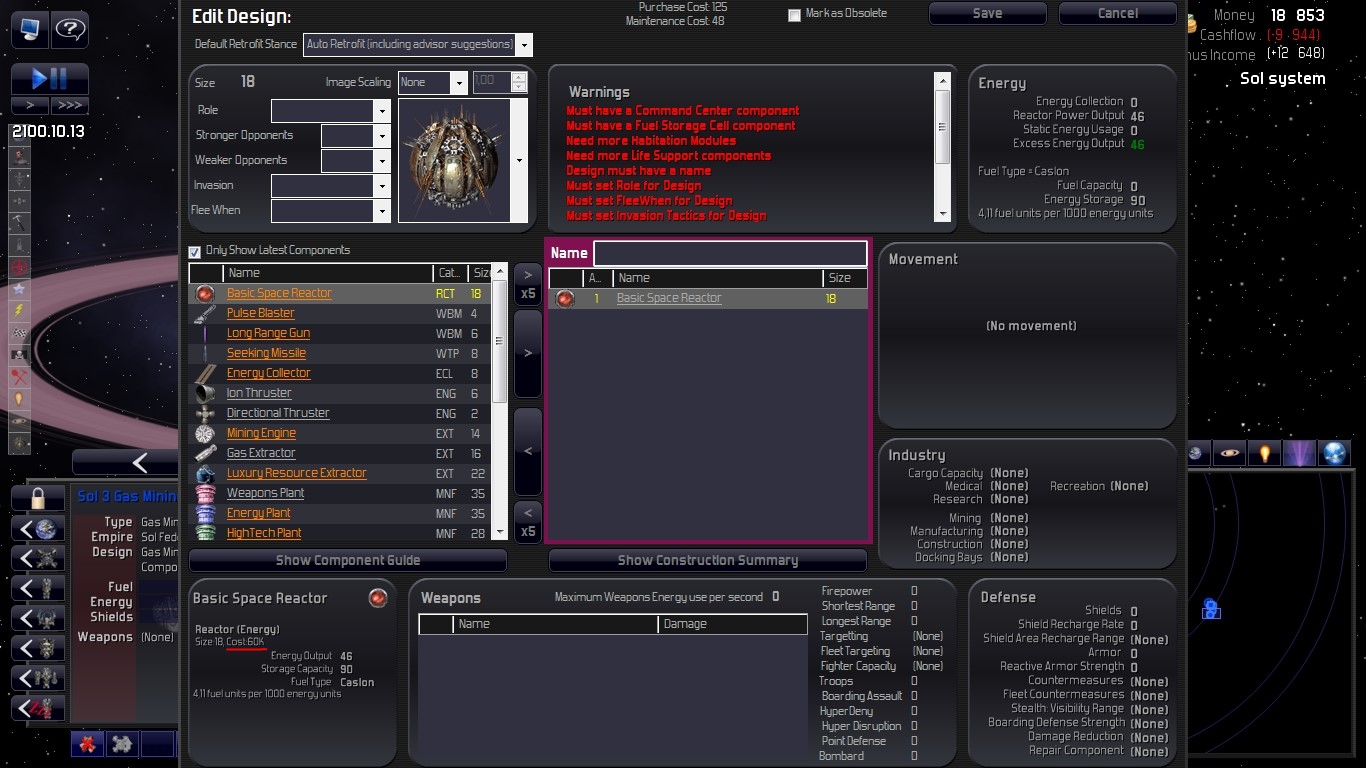Screen dimensions: 1366x768
Task: Select the Basic Space Reactor component icon
Action: [x=205, y=293]
